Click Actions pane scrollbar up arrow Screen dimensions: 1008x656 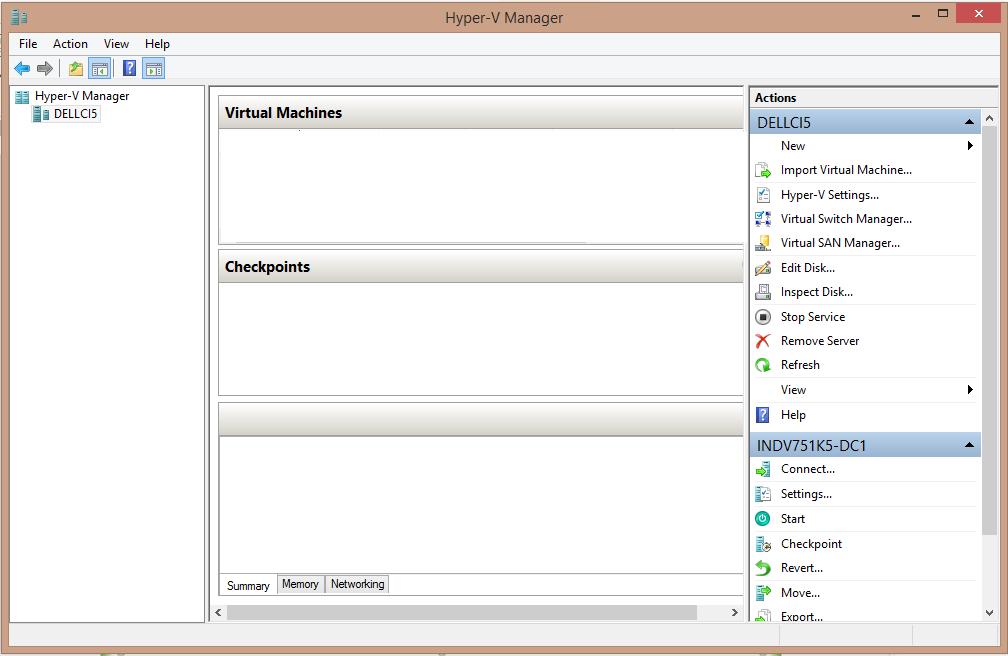click(x=989, y=118)
